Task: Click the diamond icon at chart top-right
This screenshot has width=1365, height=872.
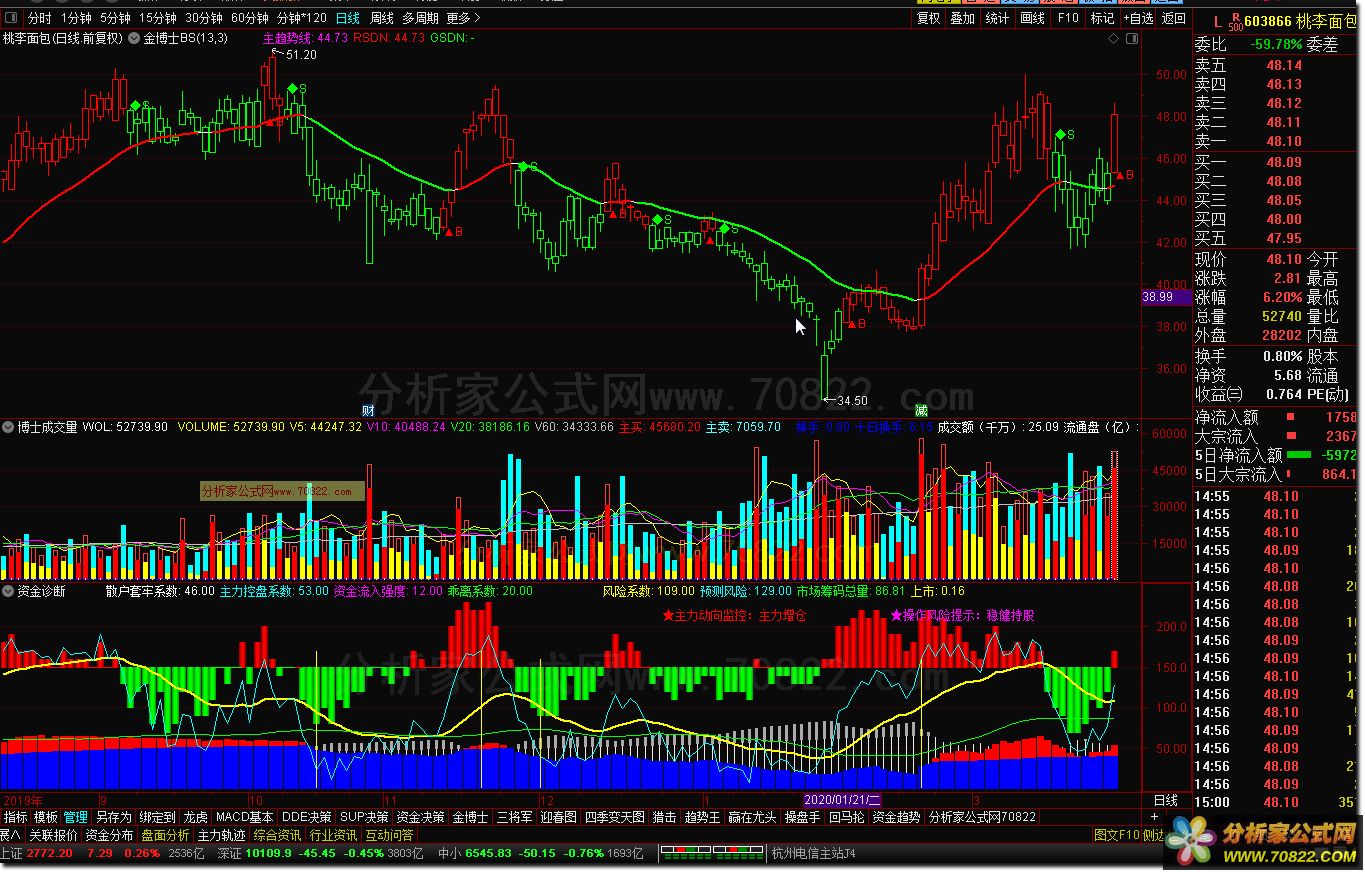Action: point(1113,39)
